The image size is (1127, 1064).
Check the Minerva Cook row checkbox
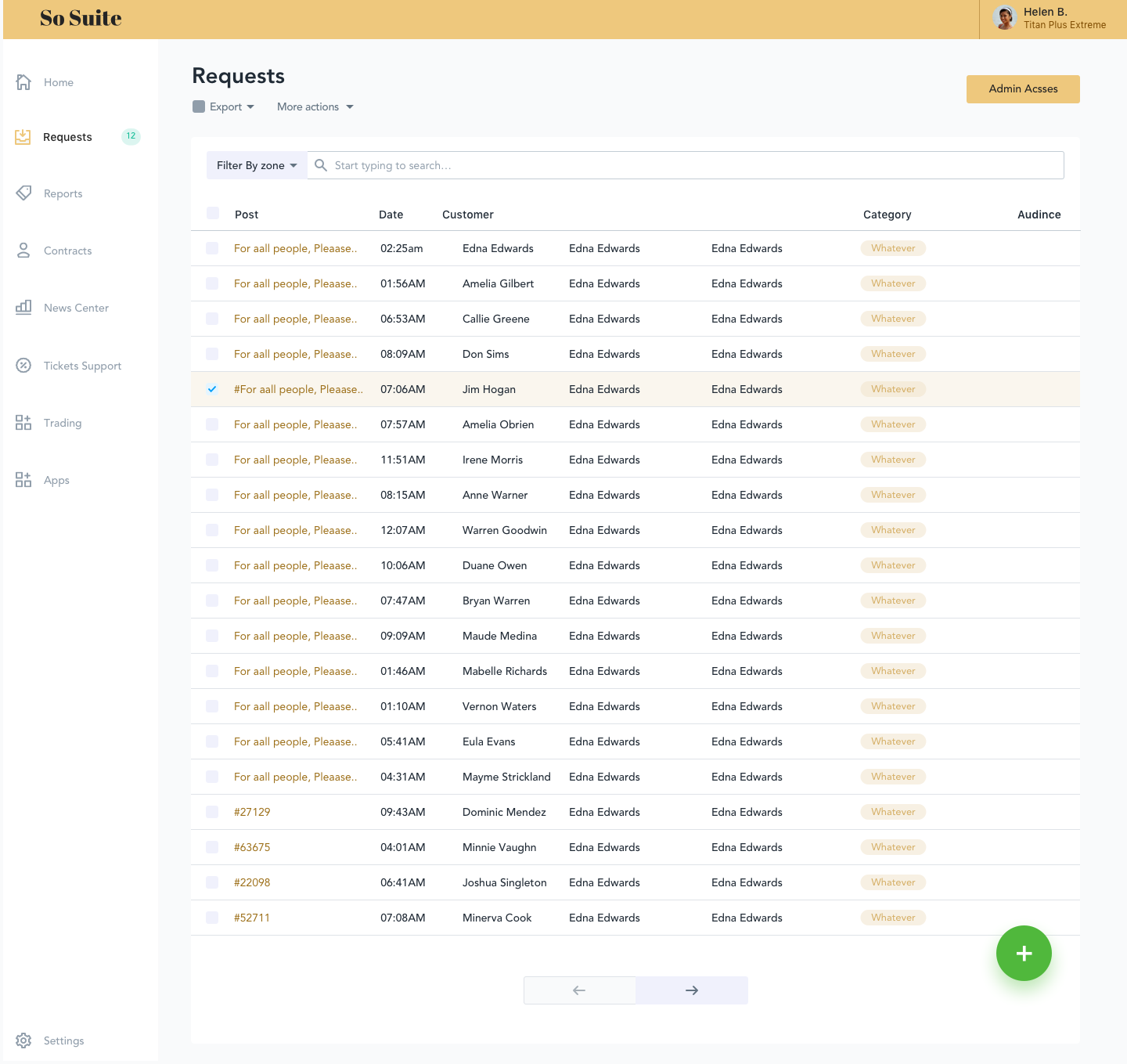pyautogui.click(x=212, y=918)
